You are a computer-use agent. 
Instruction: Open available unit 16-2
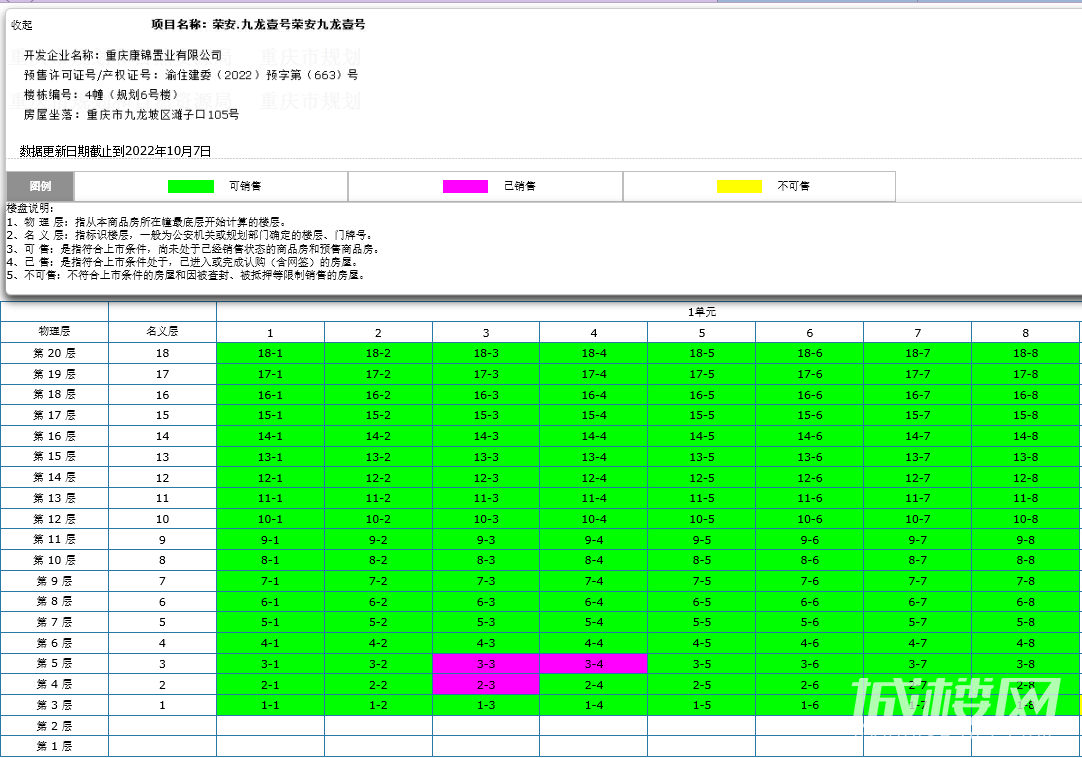pyautogui.click(x=378, y=395)
